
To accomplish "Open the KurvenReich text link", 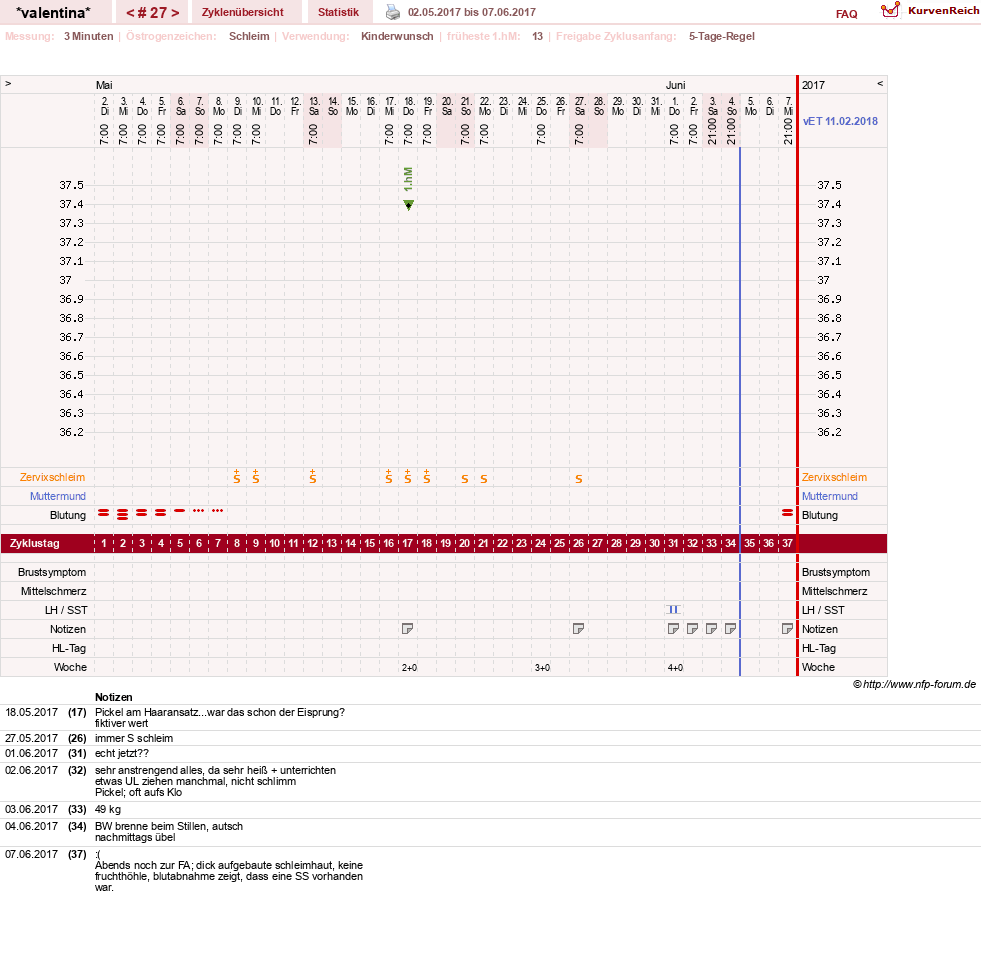I will [x=943, y=11].
